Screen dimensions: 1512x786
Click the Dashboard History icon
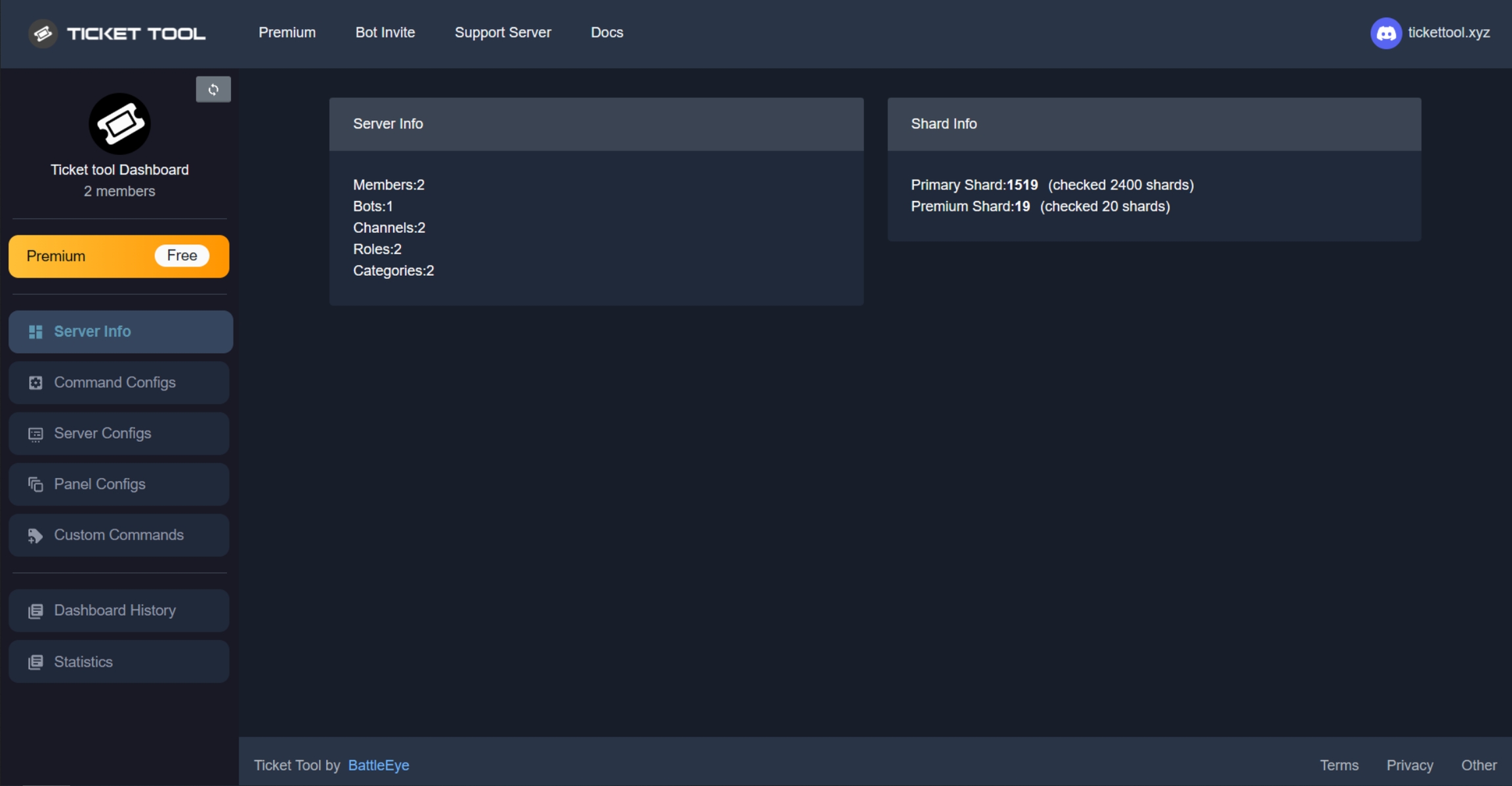(35, 611)
